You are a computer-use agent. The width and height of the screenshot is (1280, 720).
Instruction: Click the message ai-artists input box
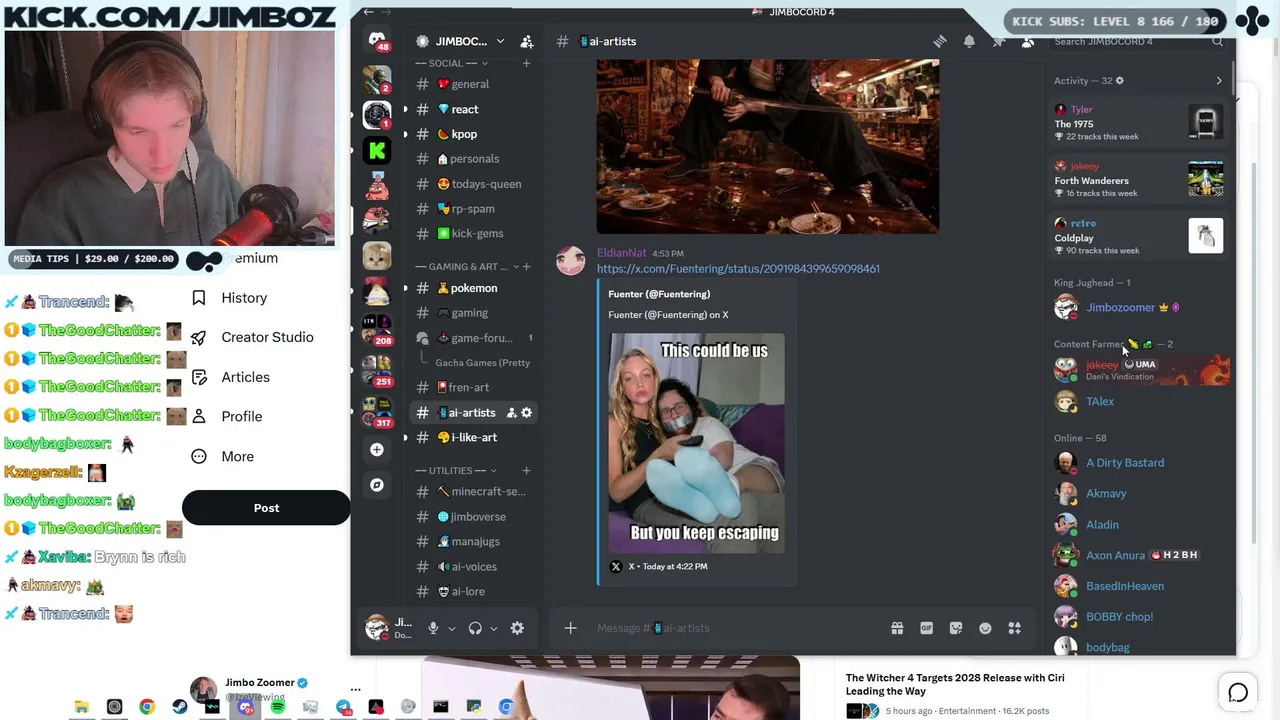735,628
